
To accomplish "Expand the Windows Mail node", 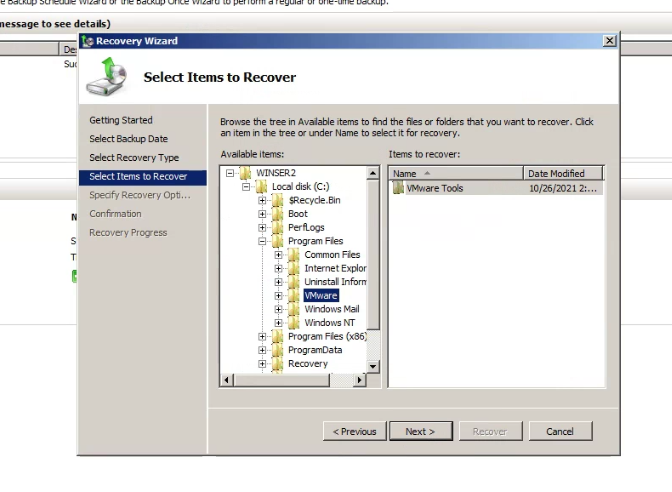I will click(279, 309).
